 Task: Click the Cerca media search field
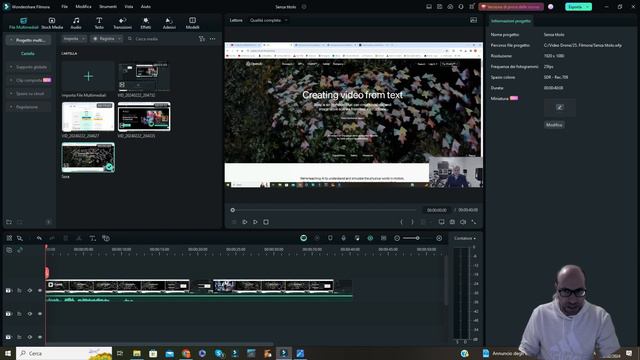pyautogui.click(x=159, y=39)
